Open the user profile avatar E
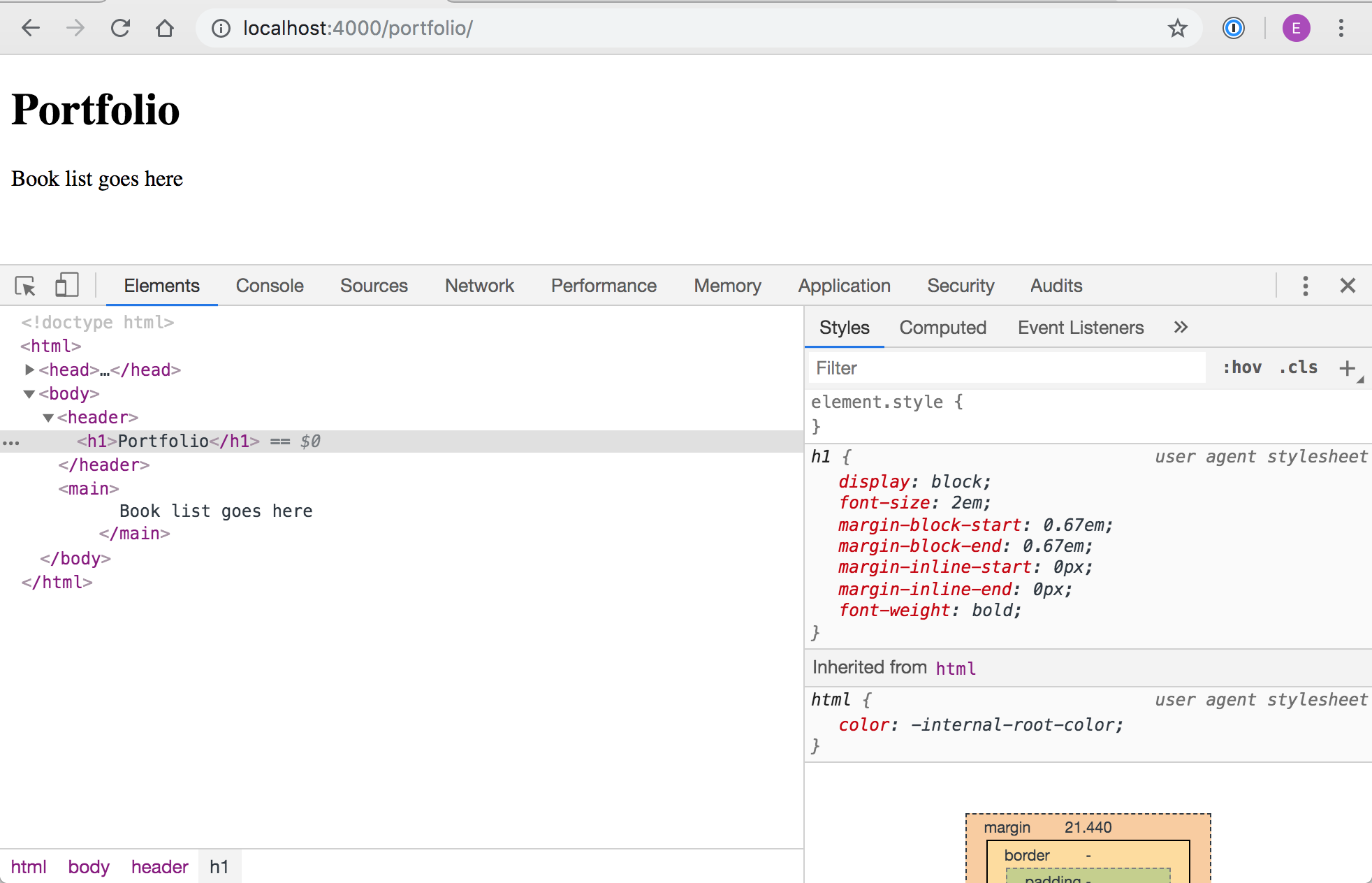The image size is (1372, 883). (x=1296, y=28)
